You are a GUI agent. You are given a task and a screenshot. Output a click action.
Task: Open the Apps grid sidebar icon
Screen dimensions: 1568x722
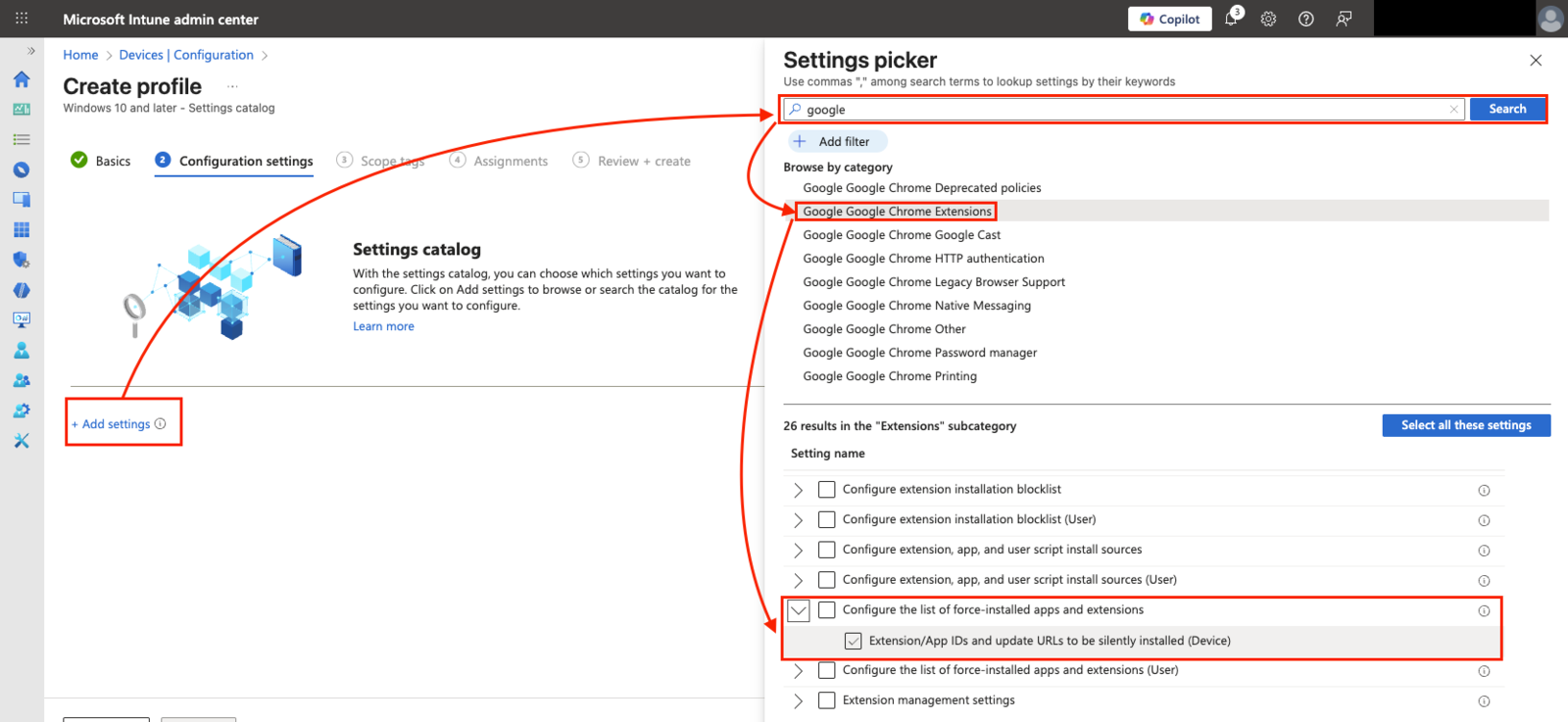click(22, 229)
